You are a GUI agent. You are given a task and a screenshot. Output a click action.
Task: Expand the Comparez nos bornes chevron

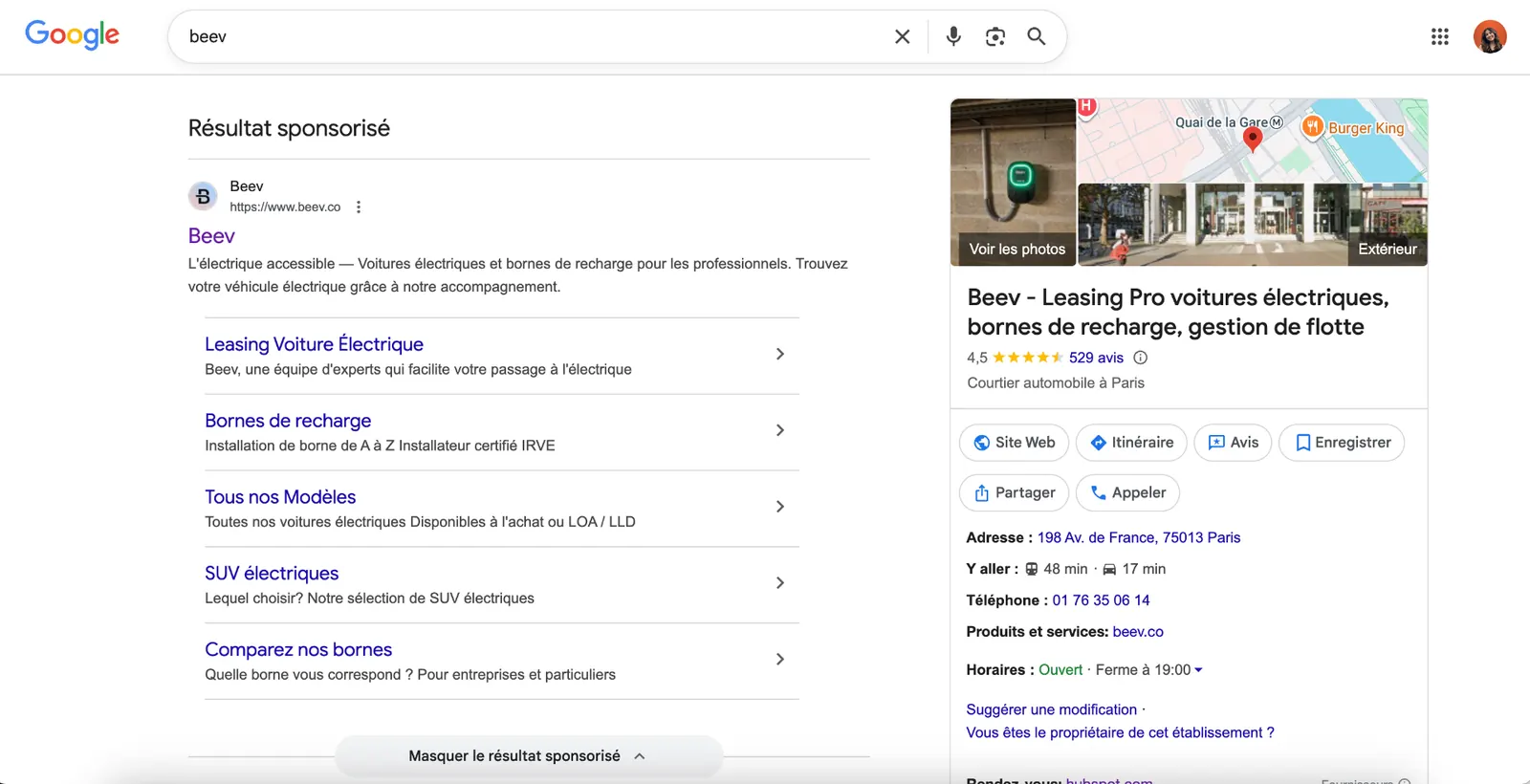tap(780, 660)
